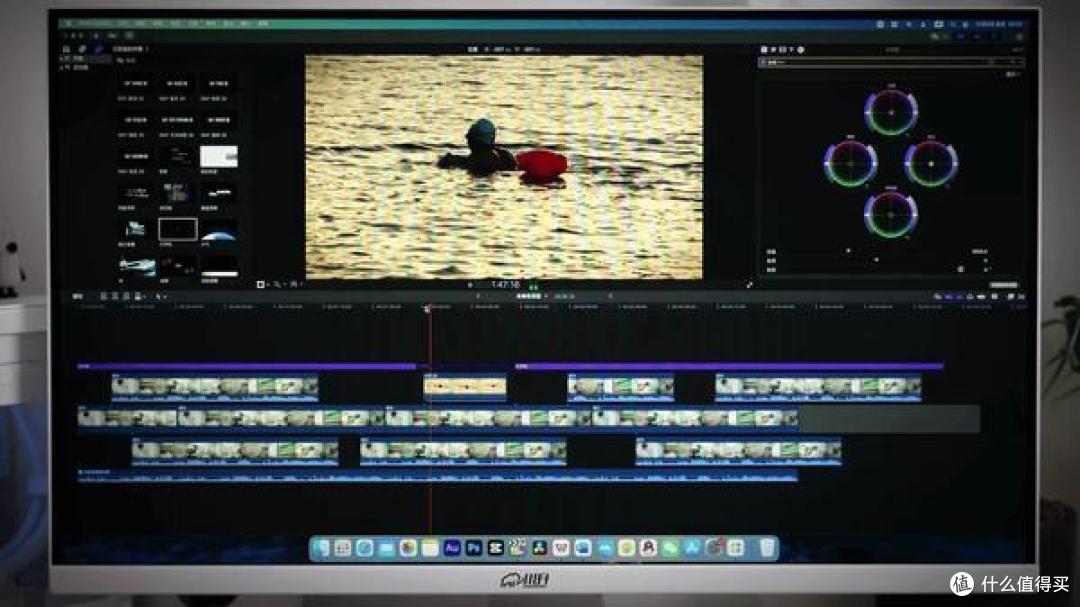The height and width of the screenshot is (607, 1080).
Task: Show the Photos and Audio sidebar icon
Action: click(x=81, y=50)
